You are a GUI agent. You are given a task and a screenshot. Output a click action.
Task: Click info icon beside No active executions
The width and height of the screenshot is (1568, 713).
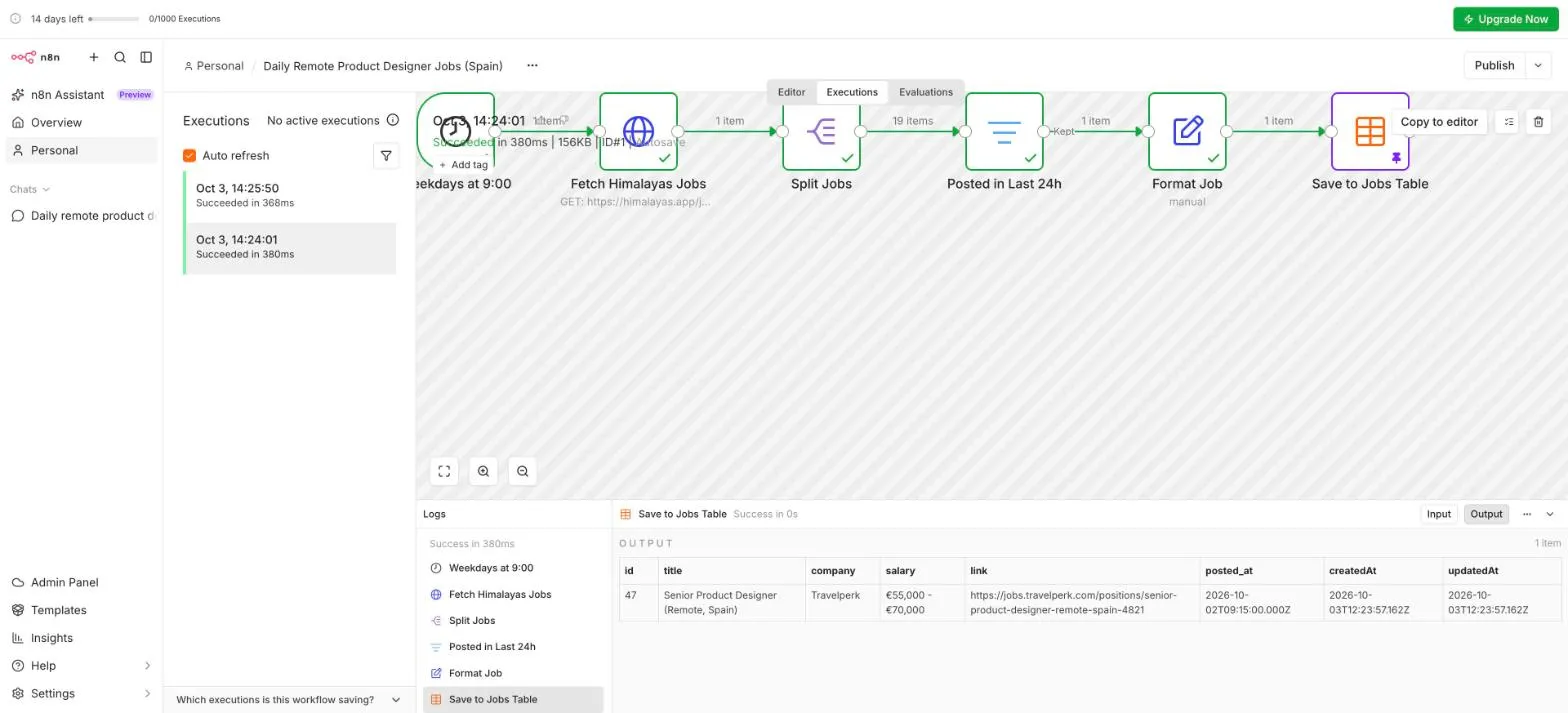[x=393, y=120]
